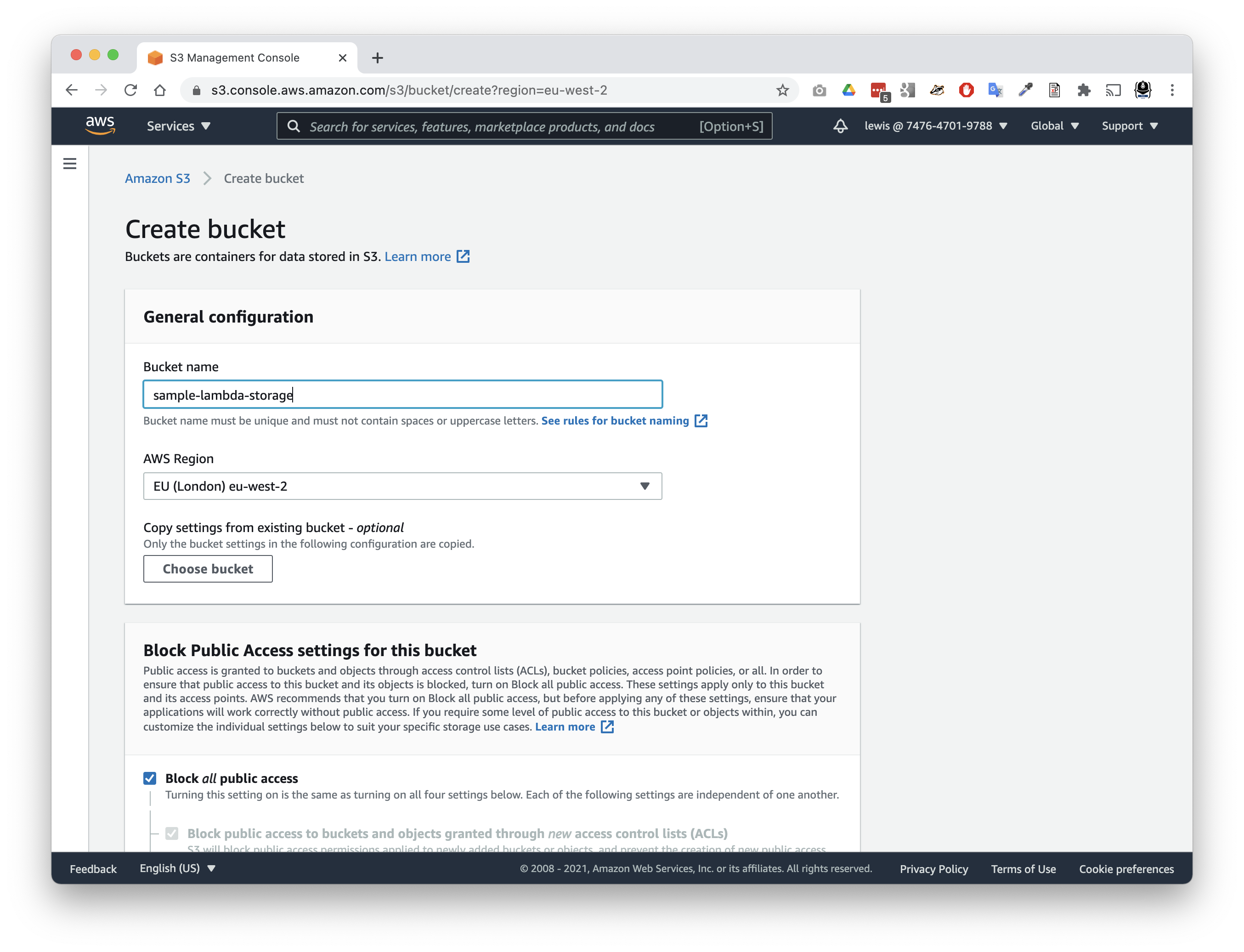Open the lewis account dropdown
Screen dimensions: 1244x952
(x=935, y=126)
